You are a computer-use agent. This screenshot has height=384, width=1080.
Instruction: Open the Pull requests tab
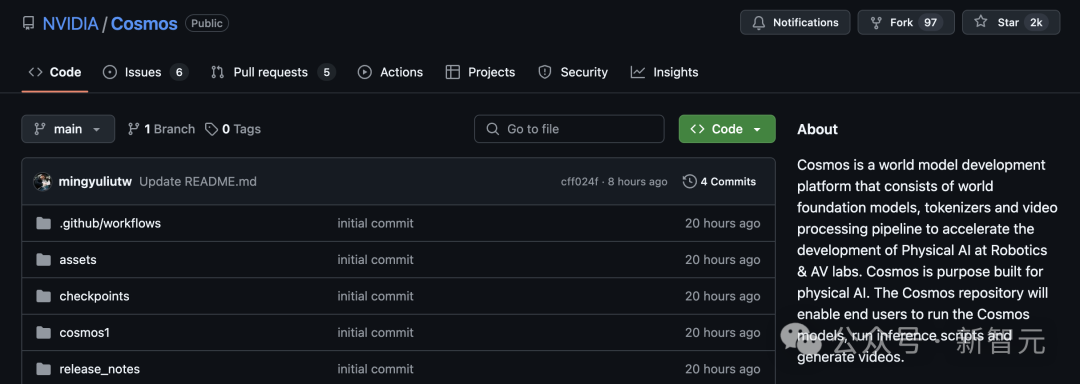pyautogui.click(x=273, y=72)
